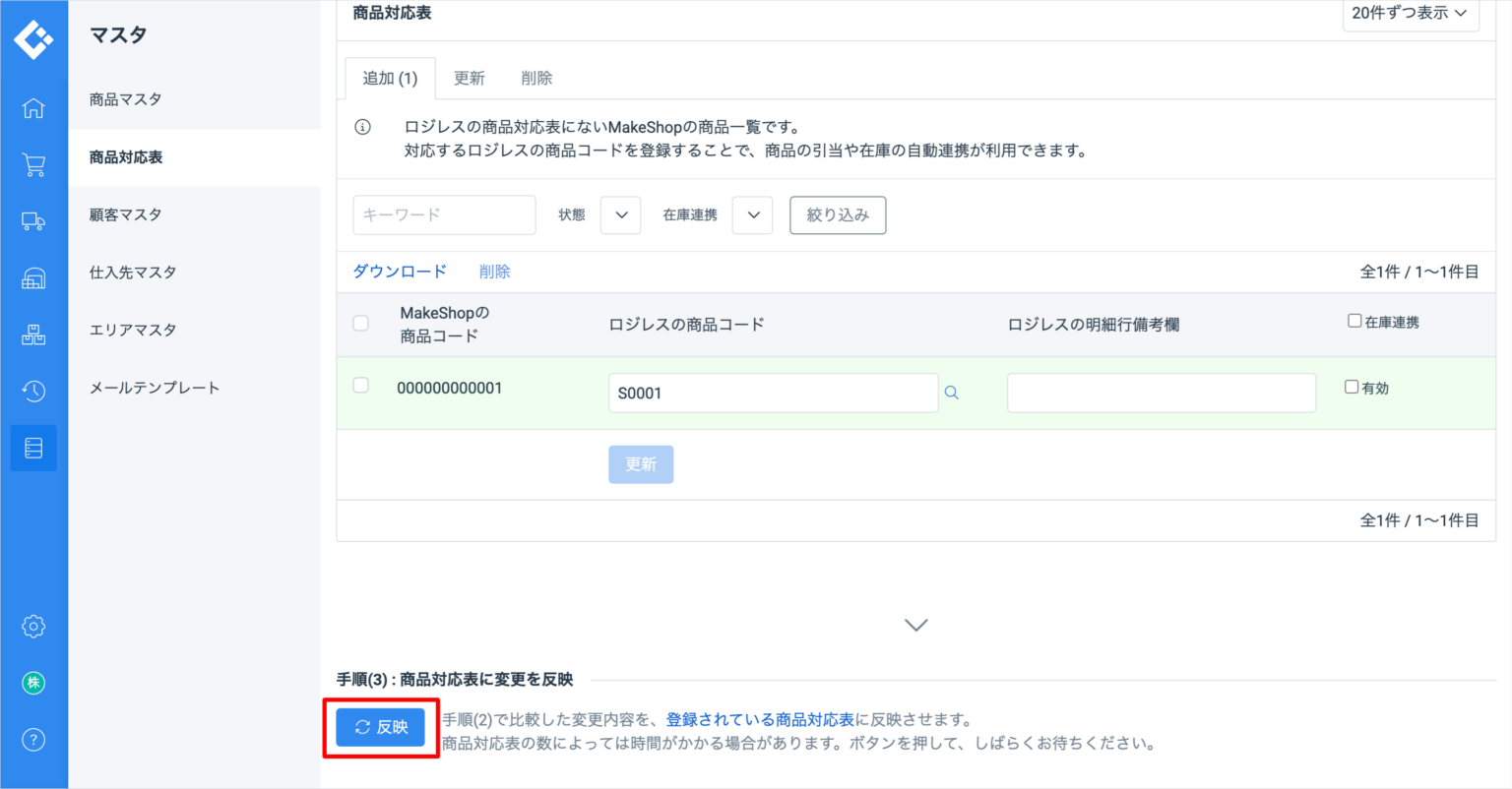Tick the select-all checkbox in the table header
The width and height of the screenshot is (1512, 789).
[x=361, y=323]
